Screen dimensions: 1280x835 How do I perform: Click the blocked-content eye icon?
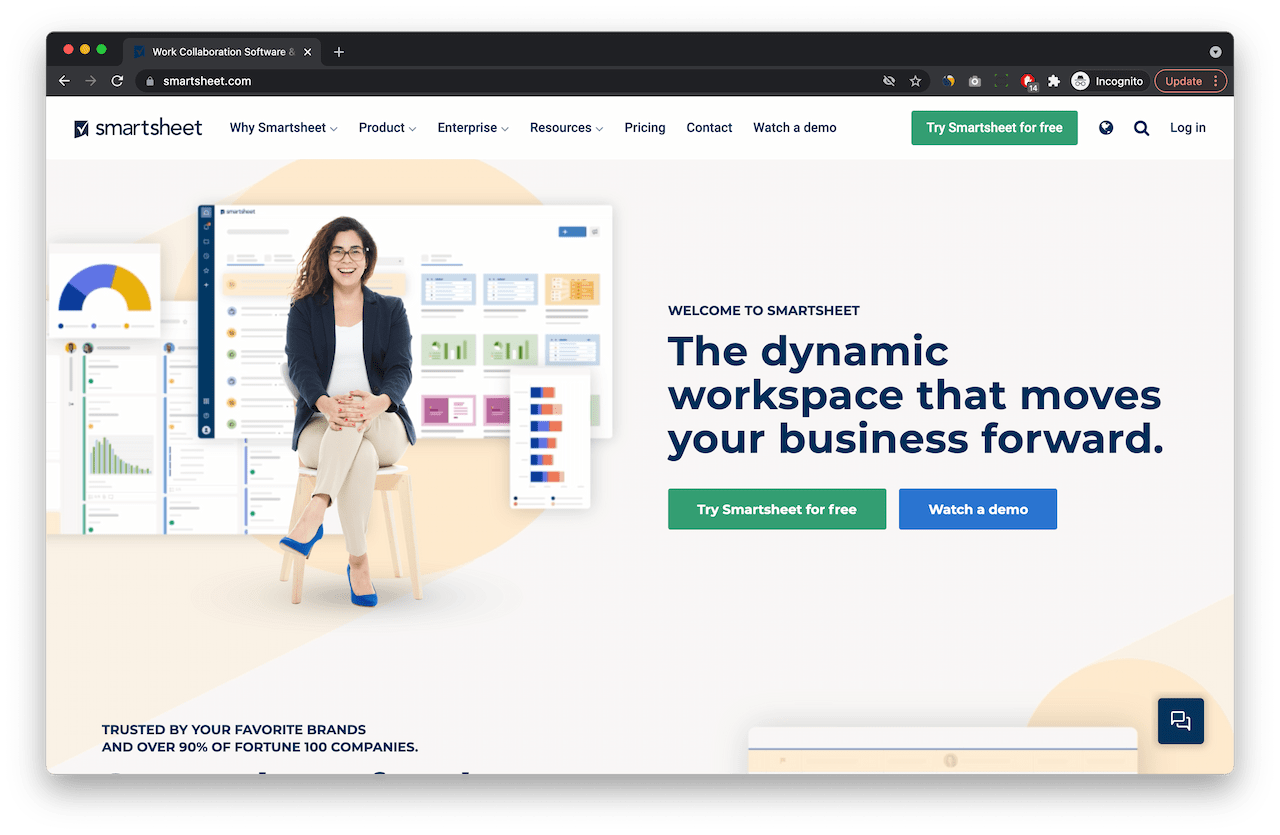[888, 81]
